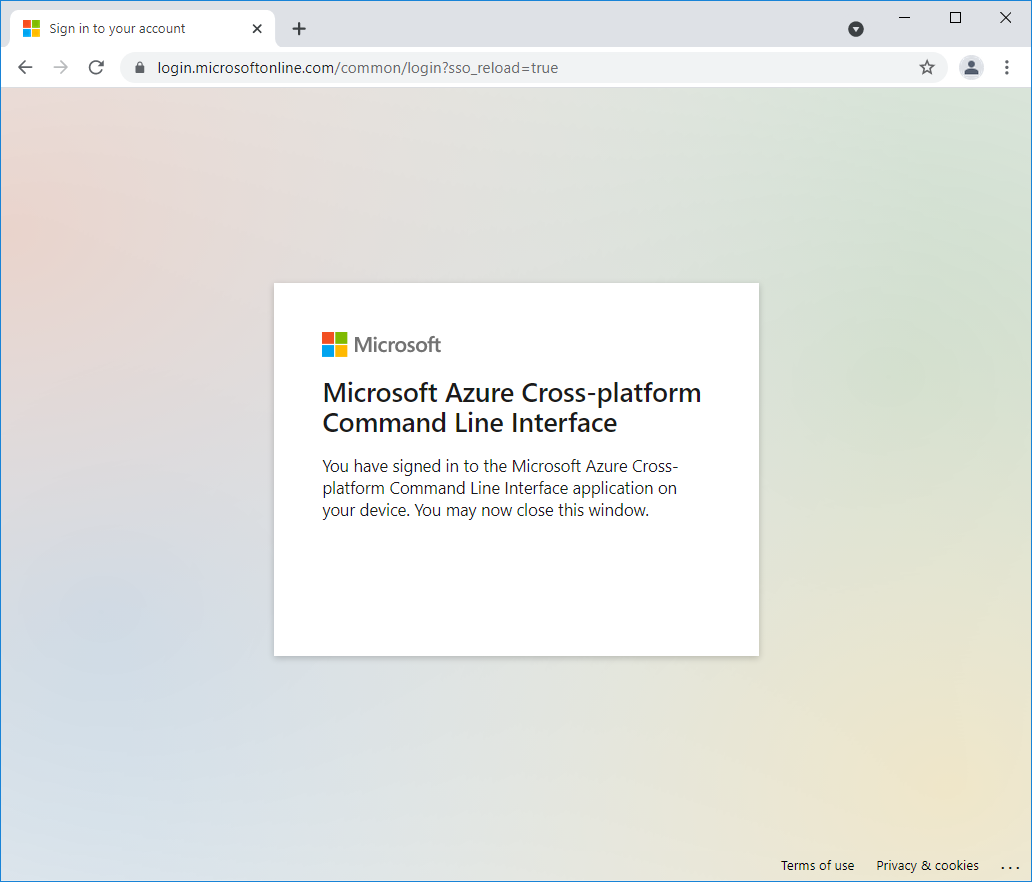This screenshot has width=1032, height=882.
Task: Select the 'Sign in to your account' tab
Action: click(143, 28)
